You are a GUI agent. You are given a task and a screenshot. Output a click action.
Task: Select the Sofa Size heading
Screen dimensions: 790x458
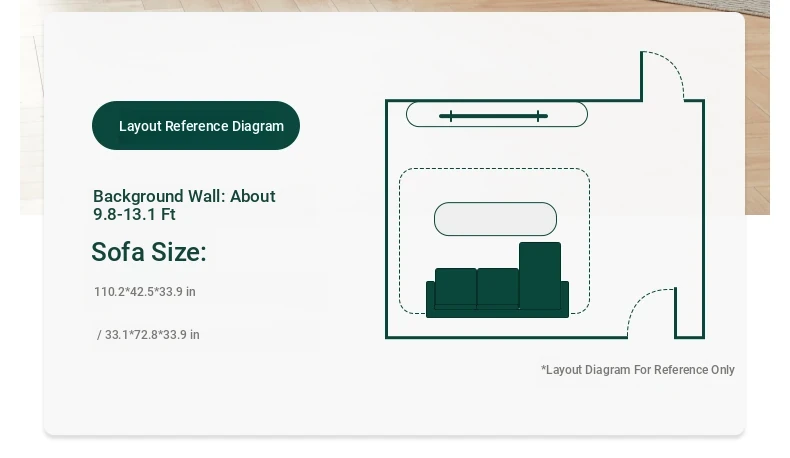149,252
